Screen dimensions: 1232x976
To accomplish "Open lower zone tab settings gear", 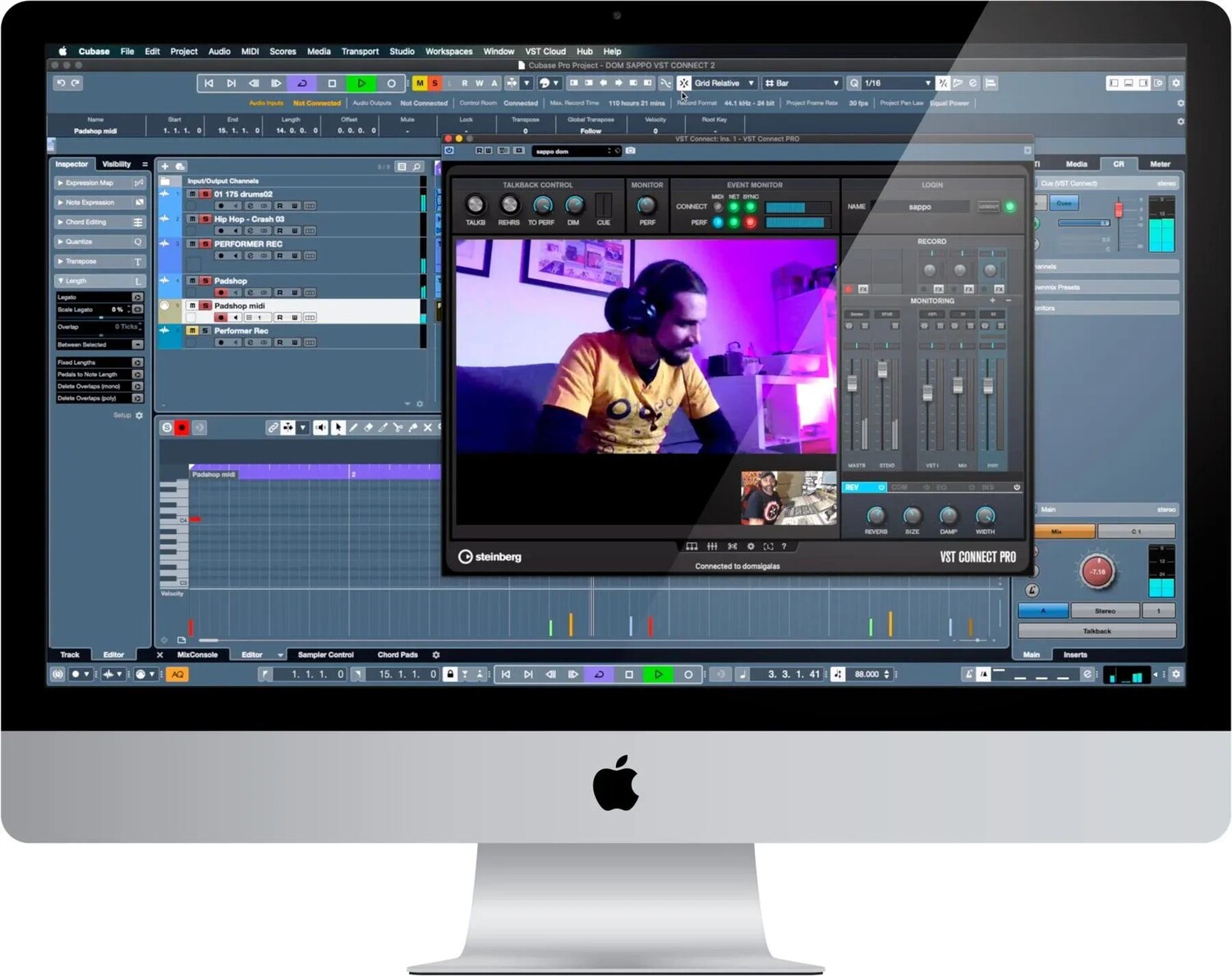I will [x=436, y=655].
